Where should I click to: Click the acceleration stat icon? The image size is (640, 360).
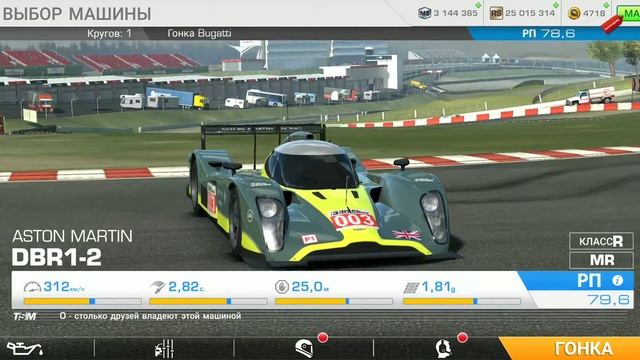click(158, 287)
